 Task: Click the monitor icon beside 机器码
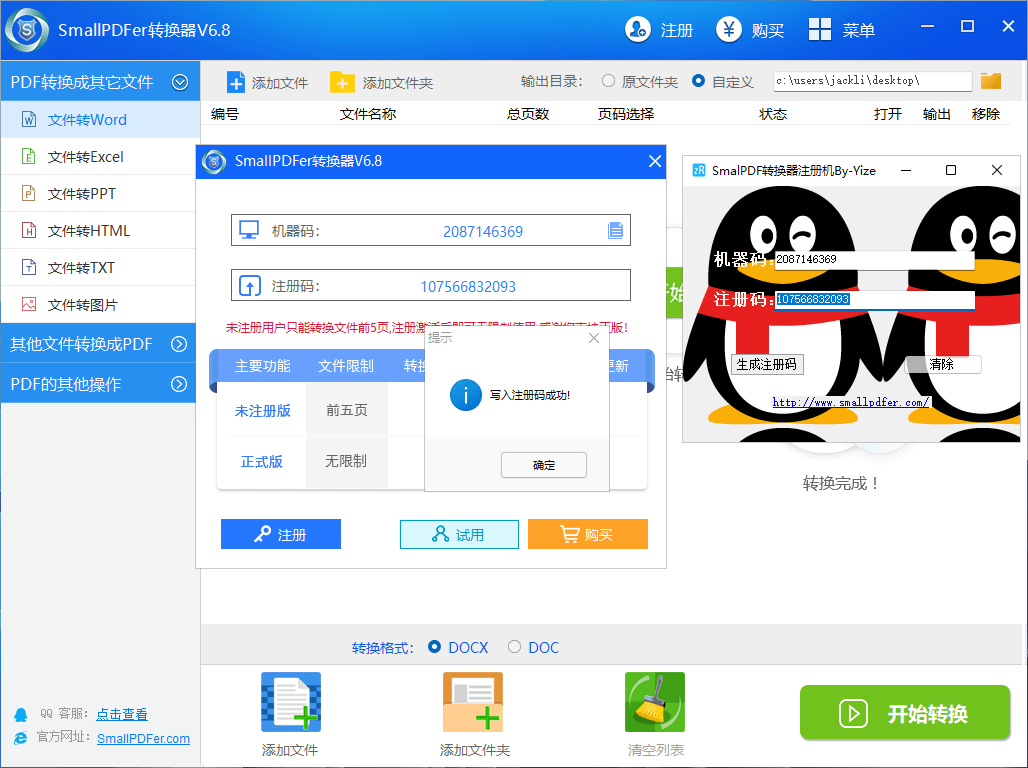(x=249, y=230)
